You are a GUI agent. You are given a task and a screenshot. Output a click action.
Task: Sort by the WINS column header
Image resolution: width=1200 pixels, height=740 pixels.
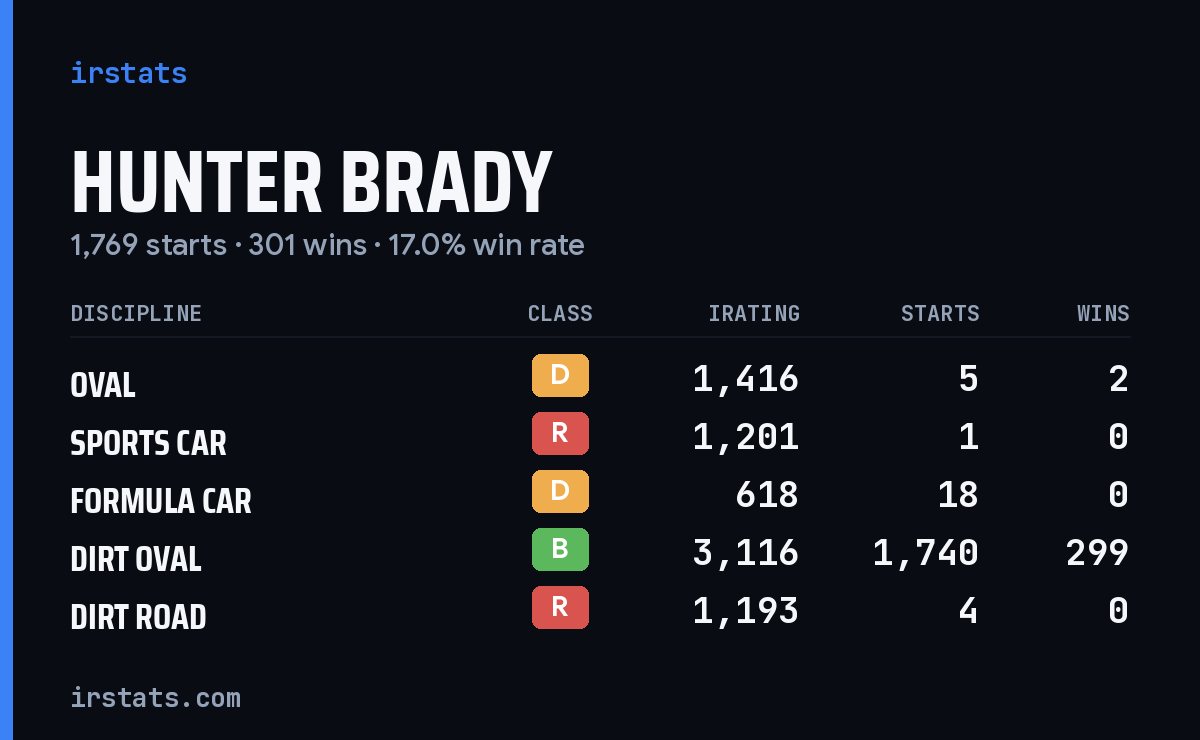point(1103,314)
